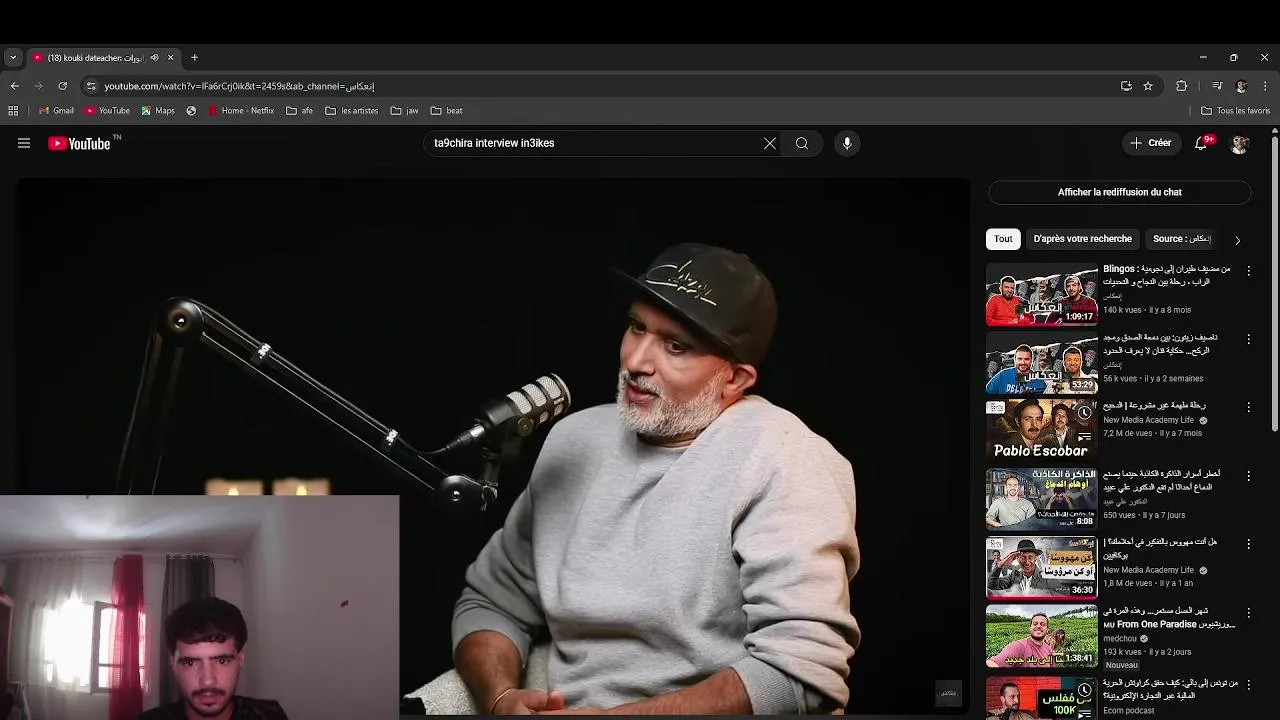Open more options for From One Paradise video
This screenshot has width=1280, height=720.
1248,612
